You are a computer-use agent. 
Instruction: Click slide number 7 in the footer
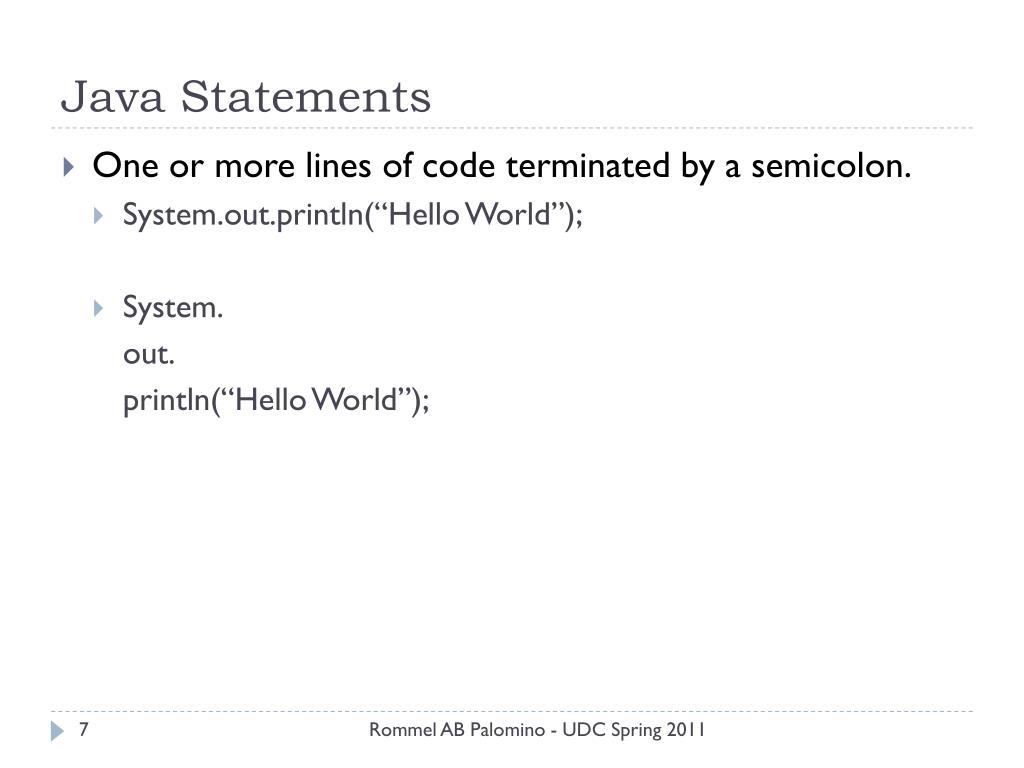tap(85, 730)
